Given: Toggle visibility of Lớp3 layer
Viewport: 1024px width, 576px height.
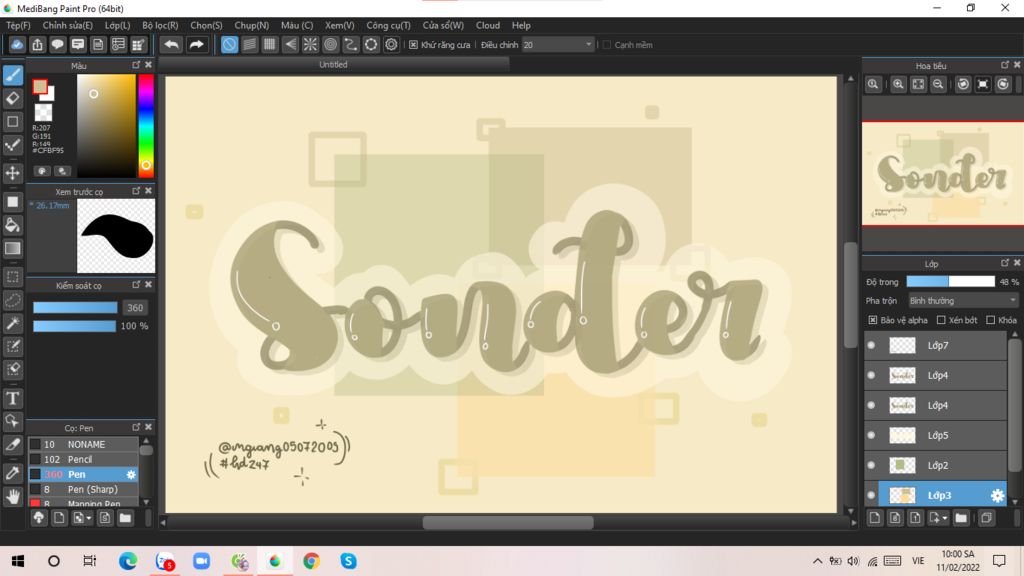Looking at the screenshot, I should tap(871, 495).
